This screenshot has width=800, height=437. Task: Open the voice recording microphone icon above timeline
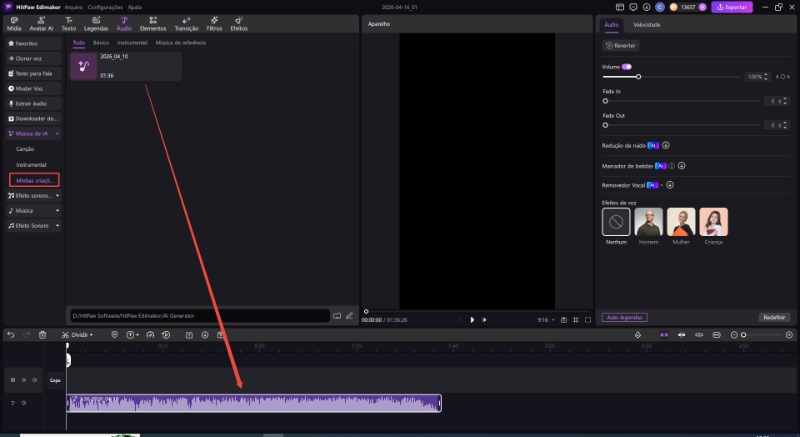tap(638, 335)
